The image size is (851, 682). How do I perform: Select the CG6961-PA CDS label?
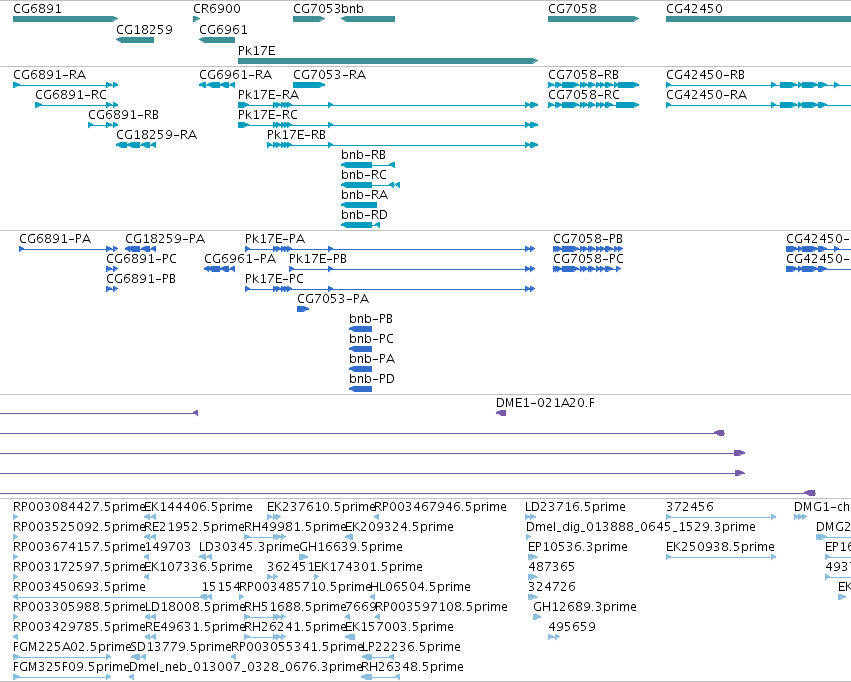(x=240, y=259)
